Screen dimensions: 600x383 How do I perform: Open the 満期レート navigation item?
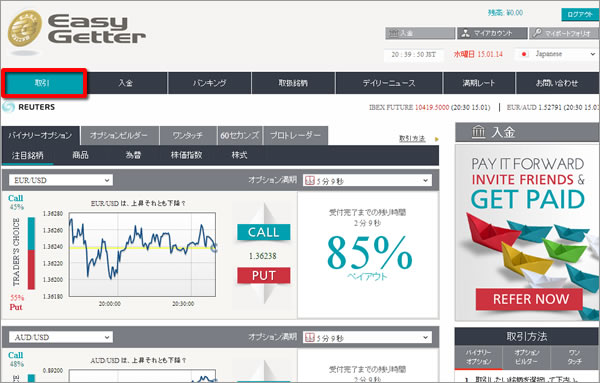pyautogui.click(x=479, y=83)
